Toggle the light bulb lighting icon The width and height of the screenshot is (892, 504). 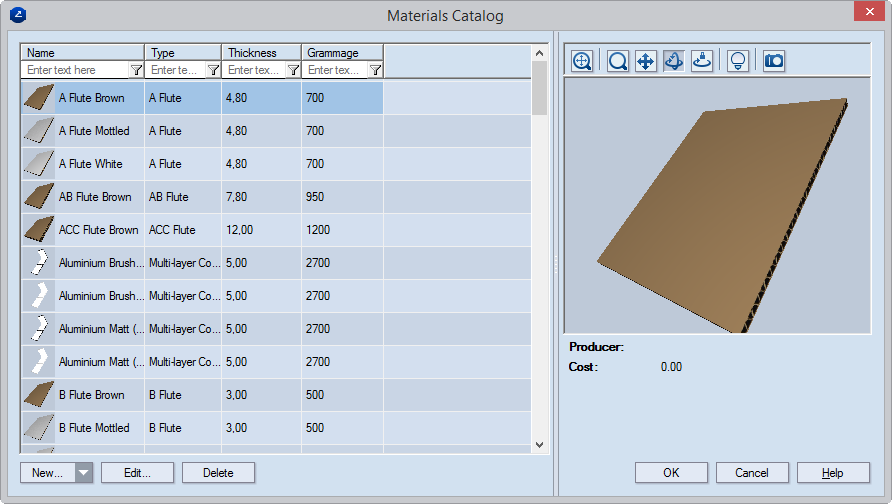tap(738, 61)
